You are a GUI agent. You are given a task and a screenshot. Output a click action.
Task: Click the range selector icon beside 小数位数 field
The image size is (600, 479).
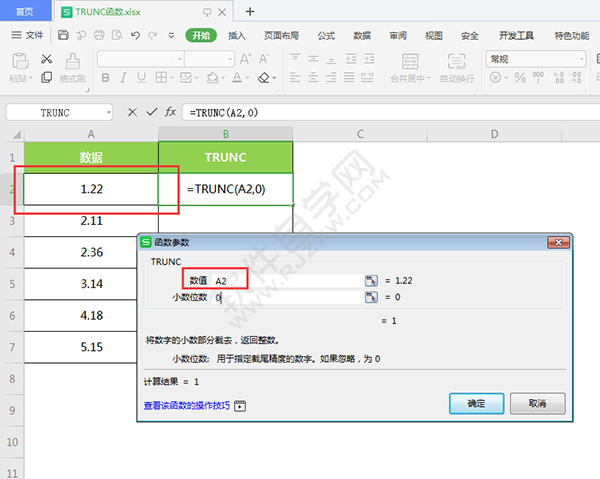(x=371, y=297)
